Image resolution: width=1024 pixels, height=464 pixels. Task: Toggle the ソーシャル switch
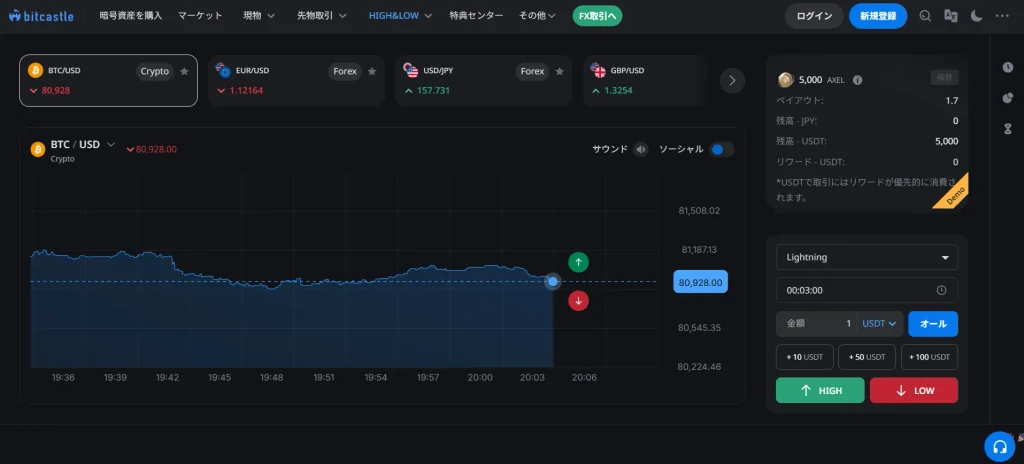[722, 150]
